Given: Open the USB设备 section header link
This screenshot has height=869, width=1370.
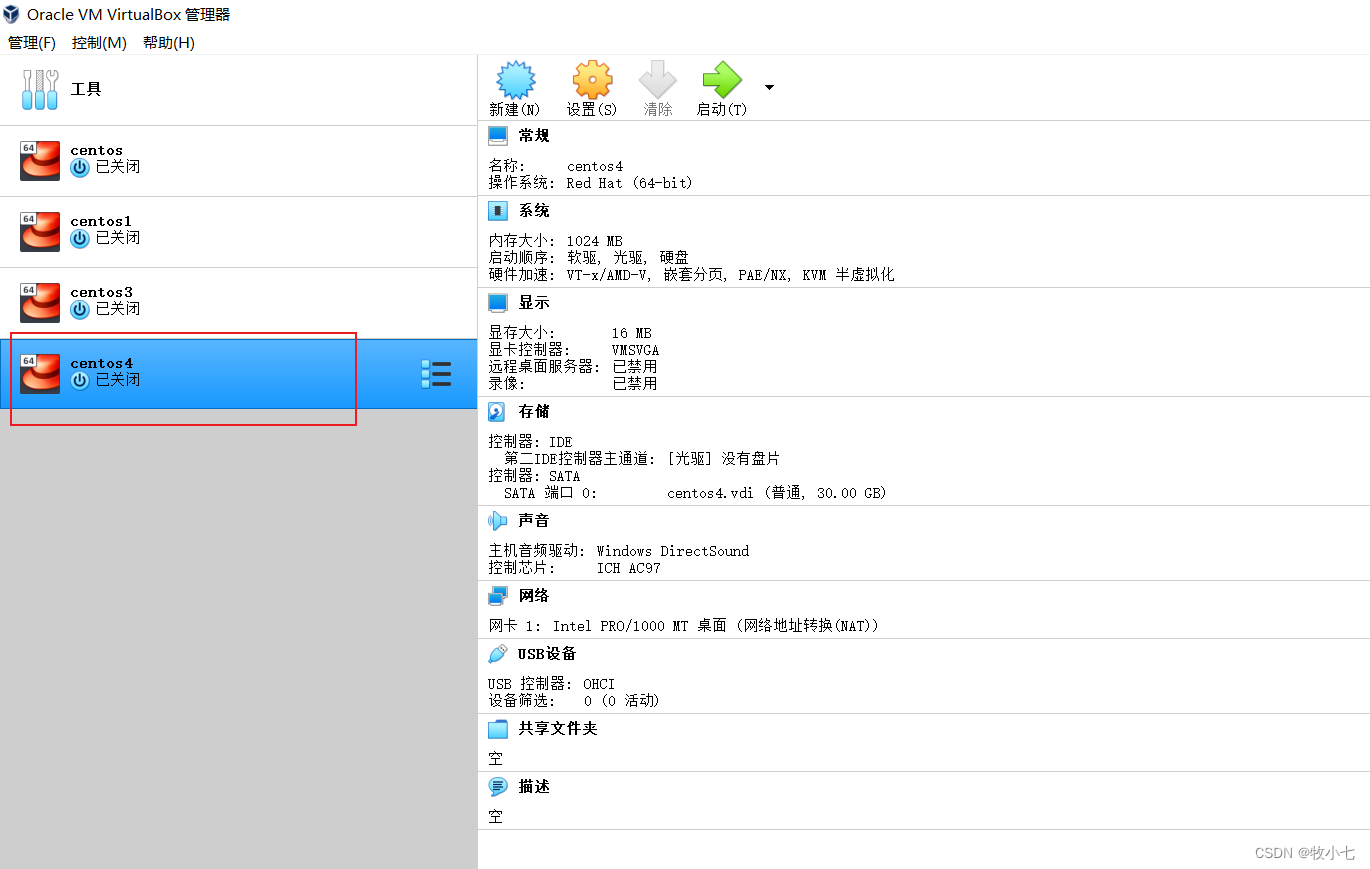Looking at the screenshot, I should 547,654.
